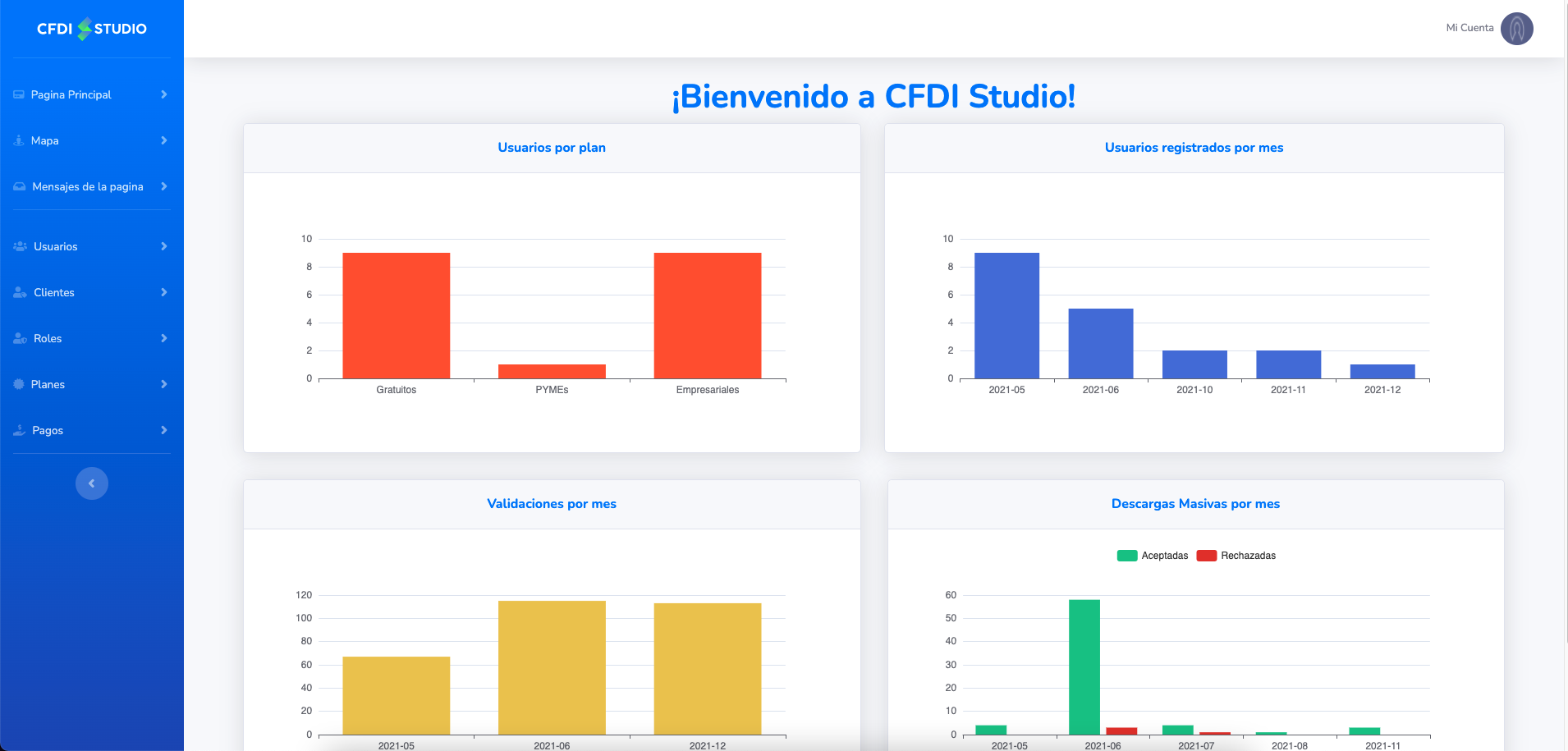Expand the Usuarios menu chevron
Viewport: 1568px width, 751px height.
(x=164, y=247)
